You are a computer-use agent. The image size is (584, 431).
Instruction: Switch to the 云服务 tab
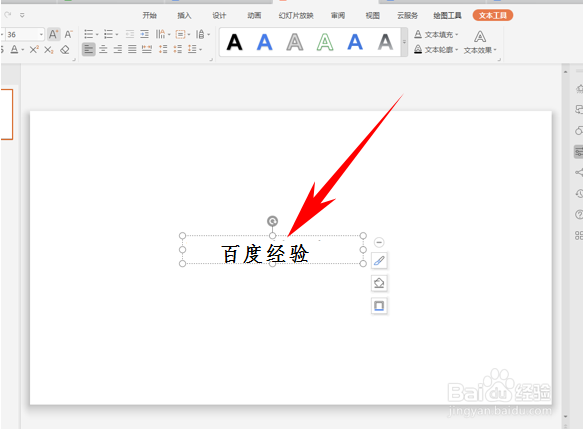click(407, 15)
